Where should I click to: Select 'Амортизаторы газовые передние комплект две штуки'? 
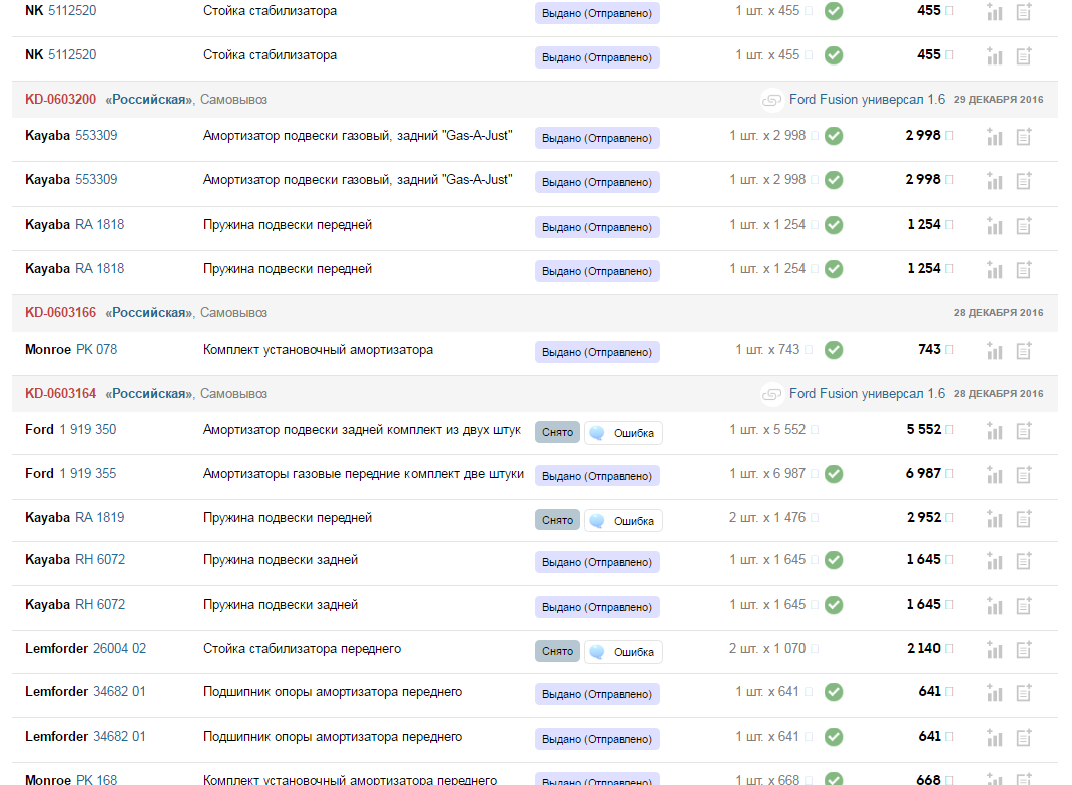pyautogui.click(x=364, y=474)
